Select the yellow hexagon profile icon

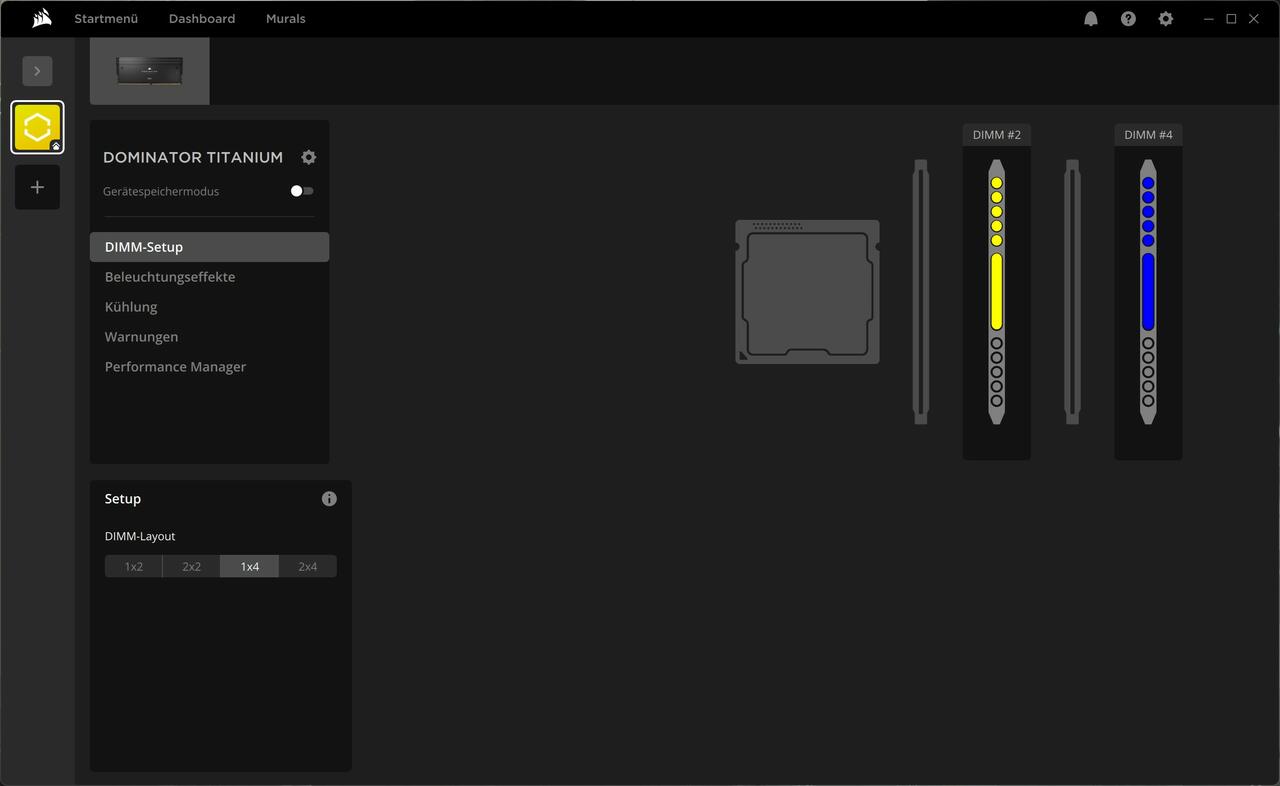coord(37,127)
